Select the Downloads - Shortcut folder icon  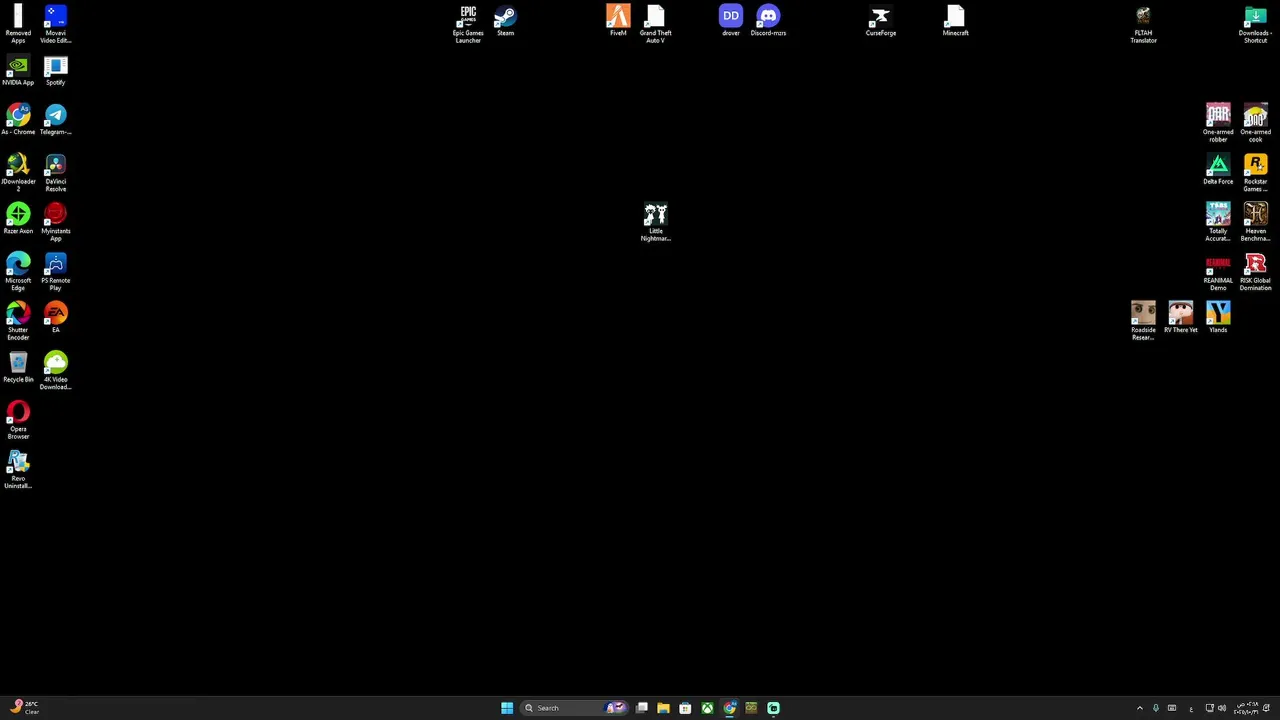click(x=1255, y=24)
